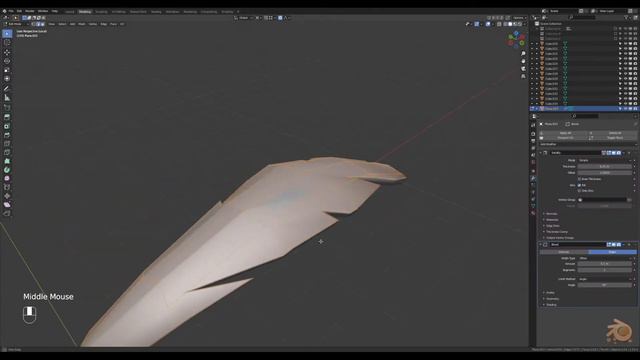Viewport: 640px width, 360px height.
Task: Select the Select Box tool
Action: pyautogui.click(x=7, y=33)
